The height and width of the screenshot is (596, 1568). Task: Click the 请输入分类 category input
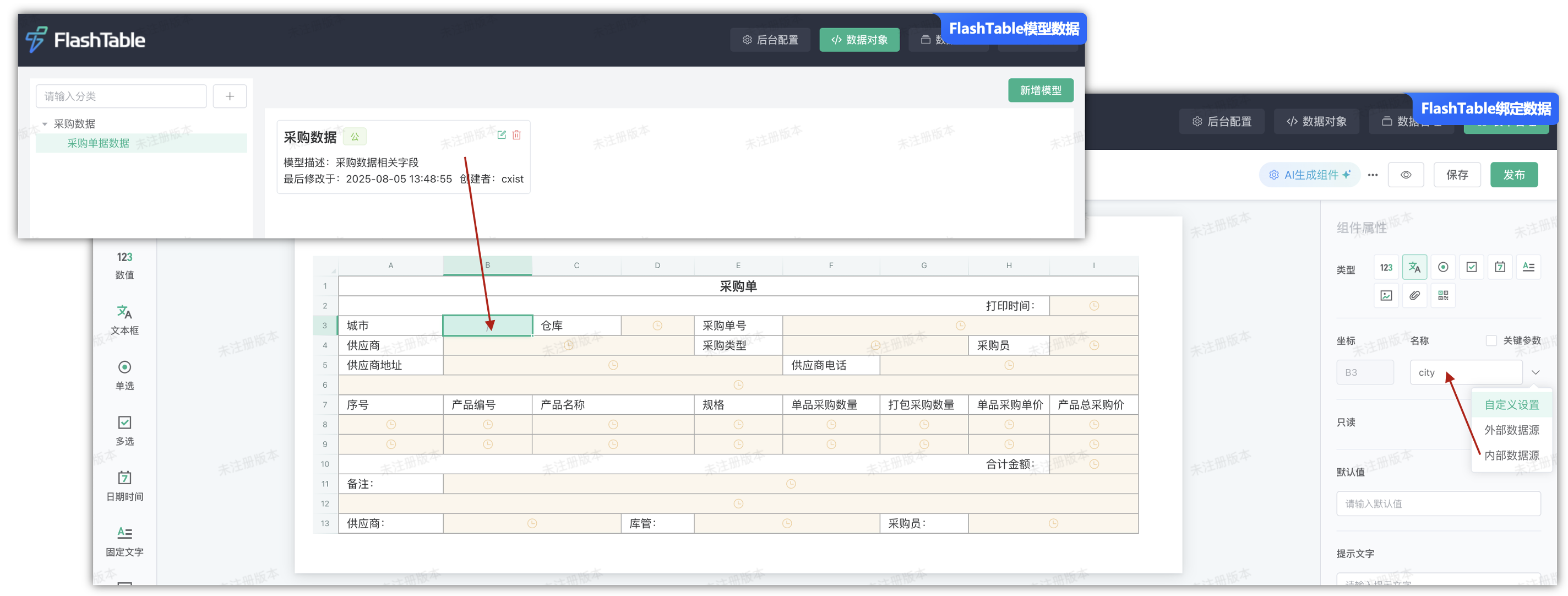(x=121, y=96)
